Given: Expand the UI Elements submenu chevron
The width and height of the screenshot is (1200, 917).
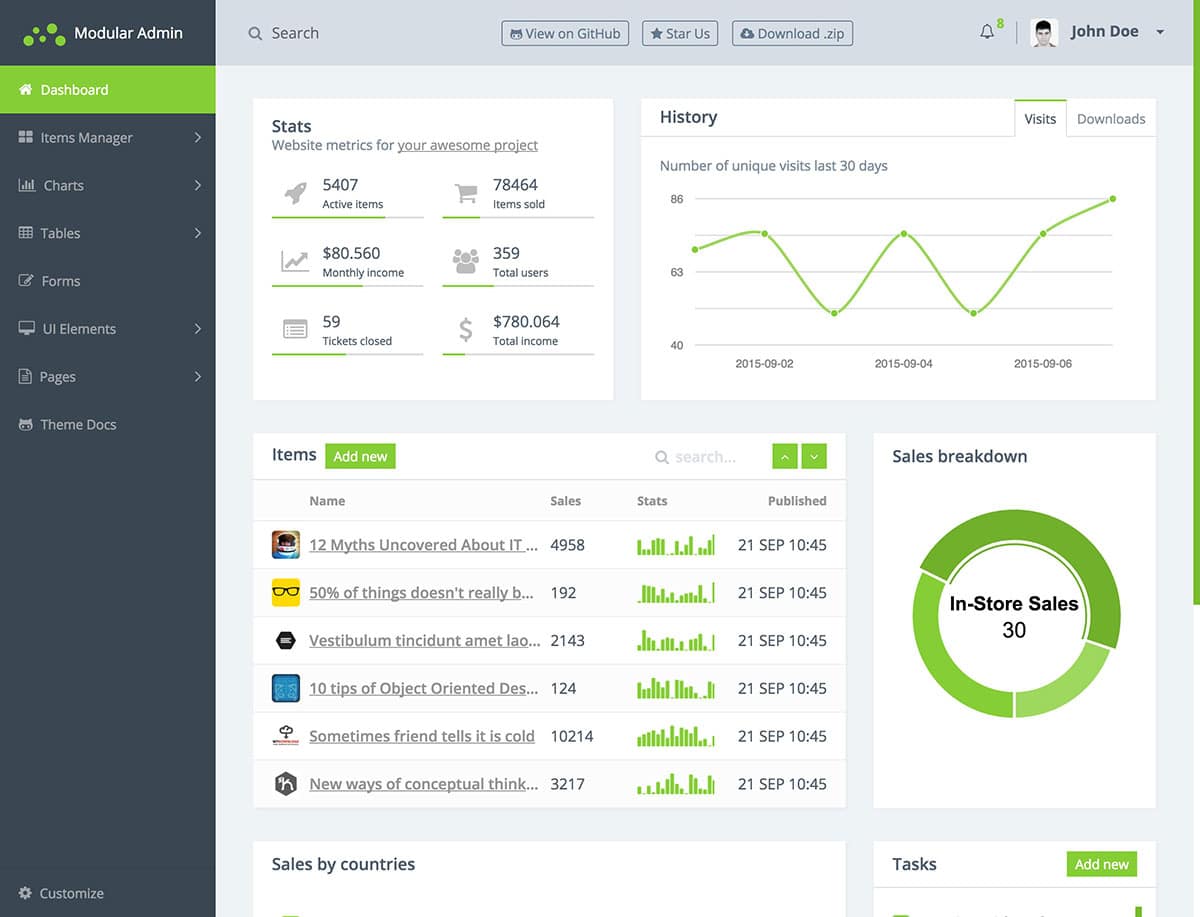Looking at the screenshot, I should pyautogui.click(x=197, y=329).
